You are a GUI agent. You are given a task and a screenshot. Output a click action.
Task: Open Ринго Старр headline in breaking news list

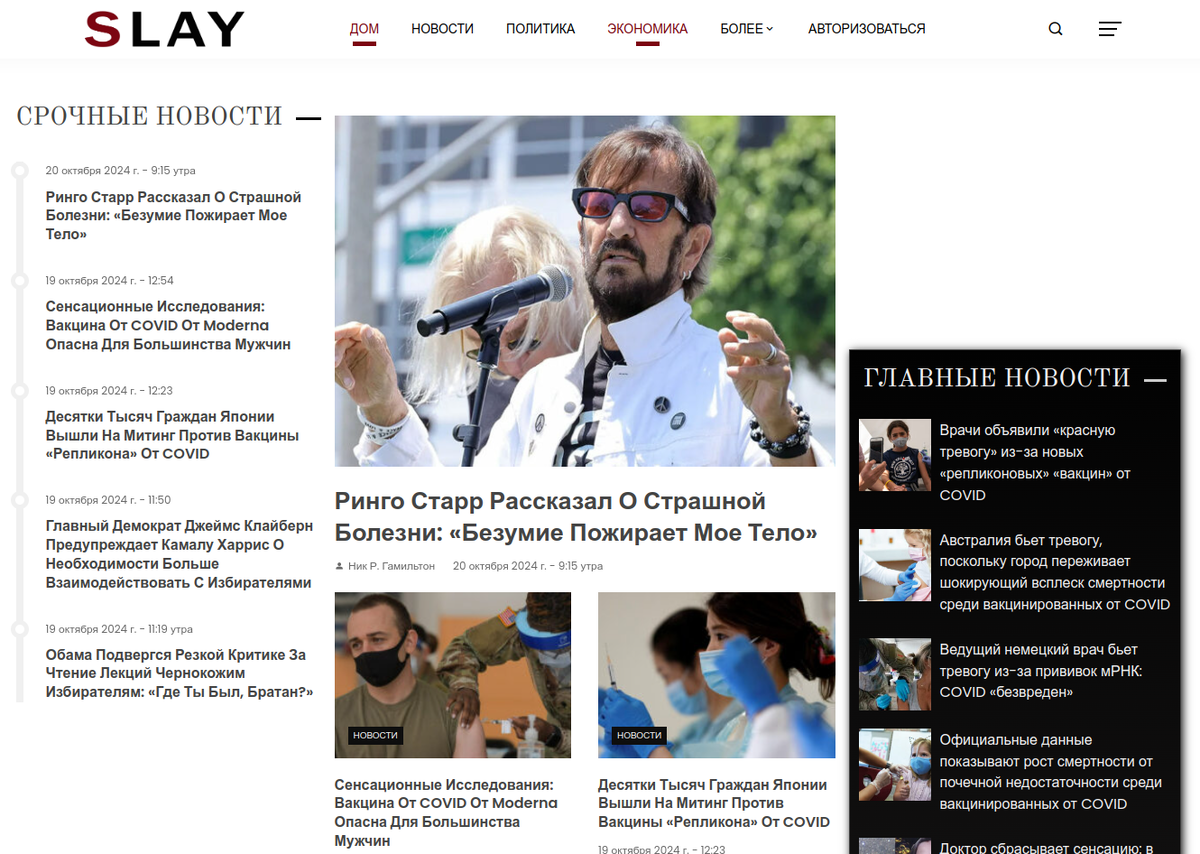pyautogui.click(x=173, y=216)
